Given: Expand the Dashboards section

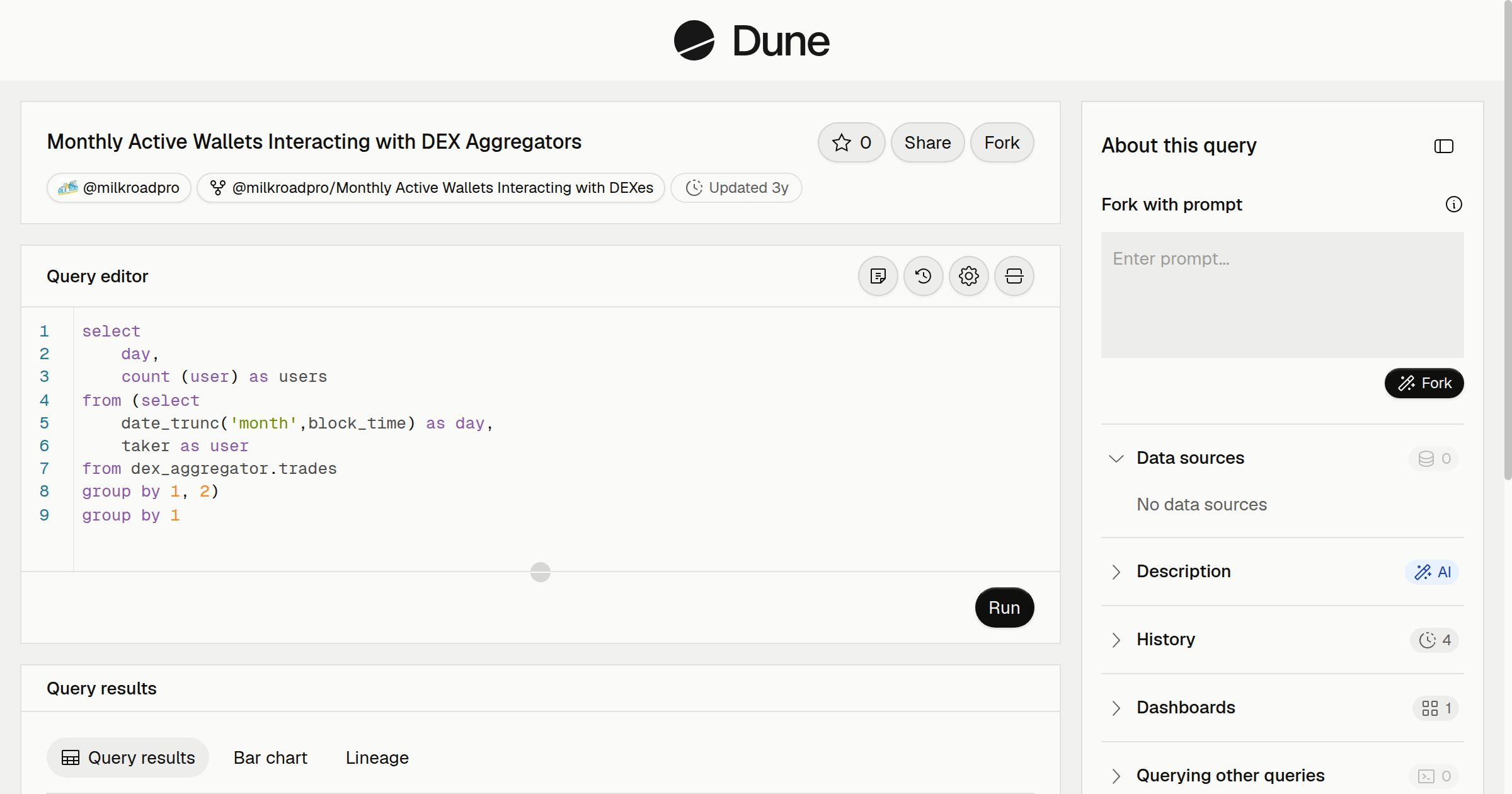Looking at the screenshot, I should (x=1116, y=708).
